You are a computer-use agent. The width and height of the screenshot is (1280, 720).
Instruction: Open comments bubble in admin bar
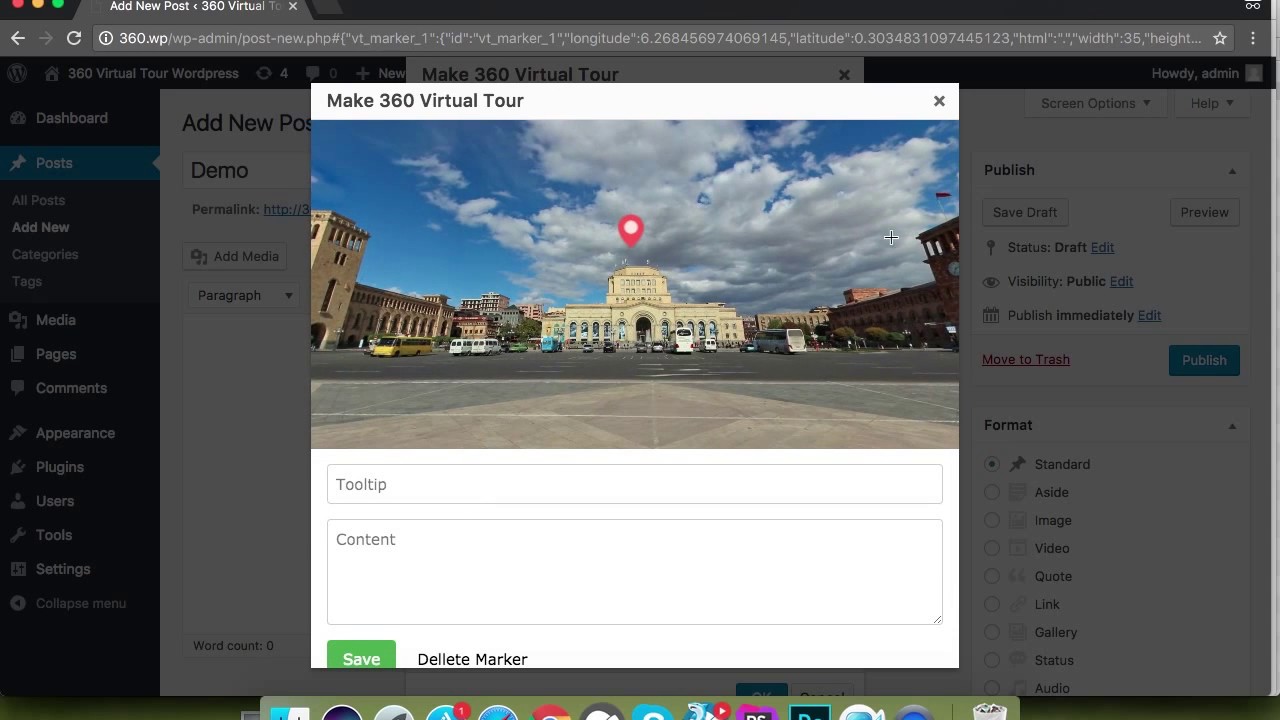point(322,73)
